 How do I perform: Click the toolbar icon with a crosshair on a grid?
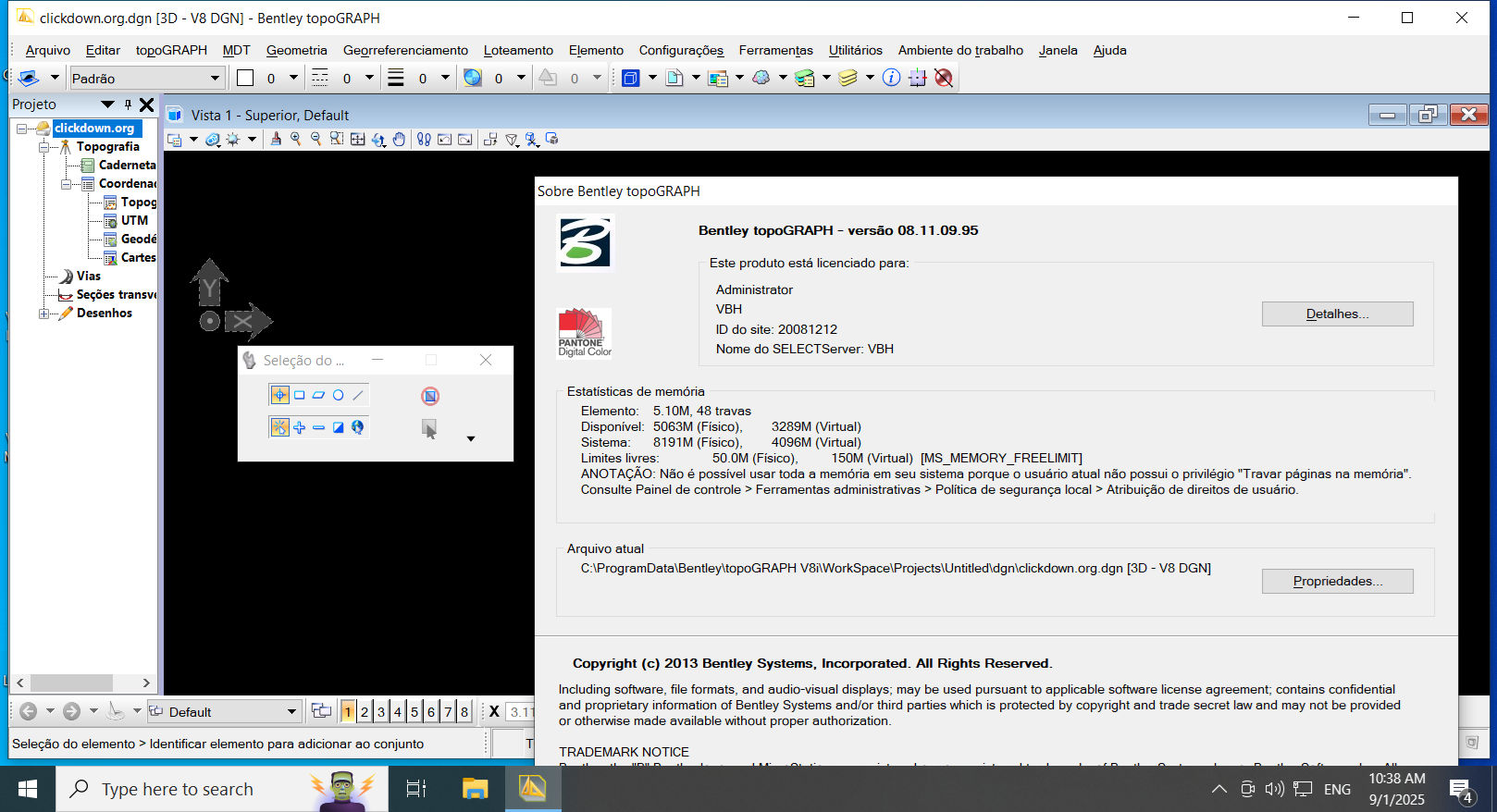pos(918,79)
